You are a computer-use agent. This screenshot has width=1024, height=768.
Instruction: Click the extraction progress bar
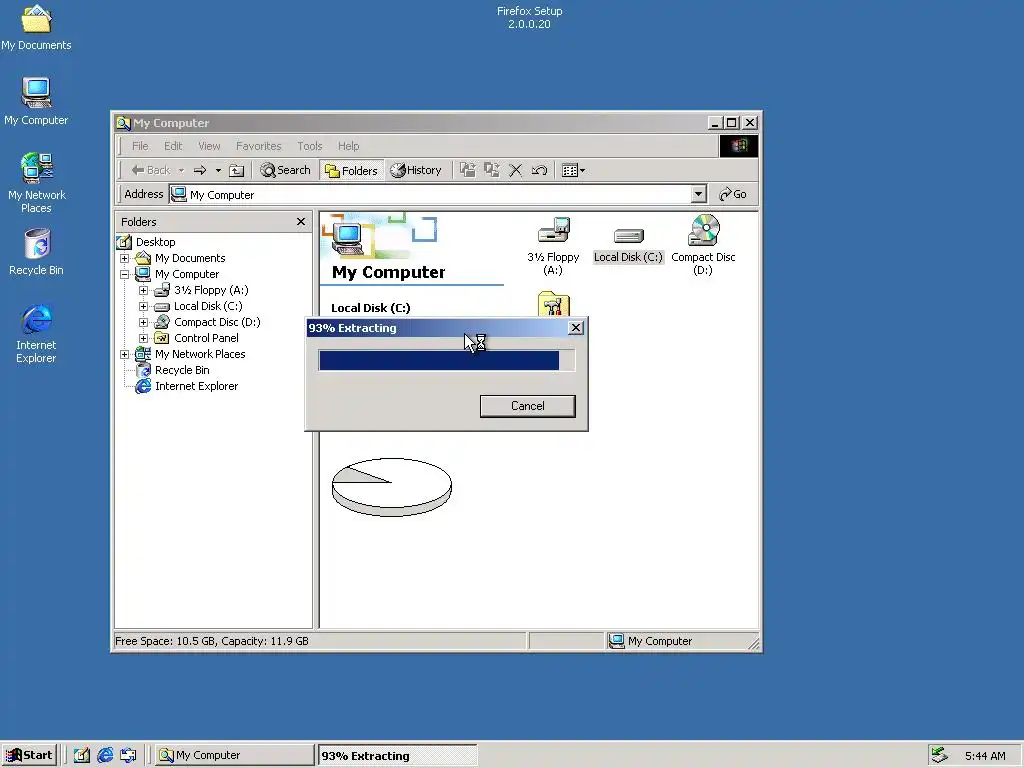(447, 360)
